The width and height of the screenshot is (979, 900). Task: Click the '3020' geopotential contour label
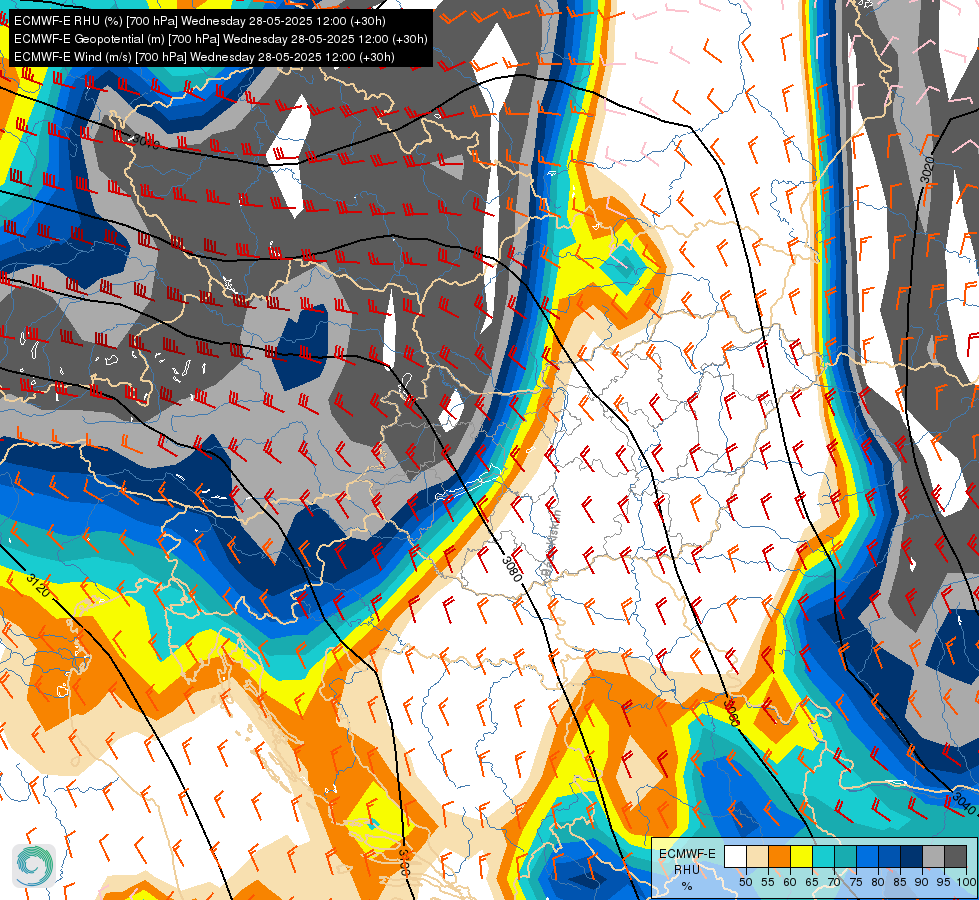coord(928,169)
